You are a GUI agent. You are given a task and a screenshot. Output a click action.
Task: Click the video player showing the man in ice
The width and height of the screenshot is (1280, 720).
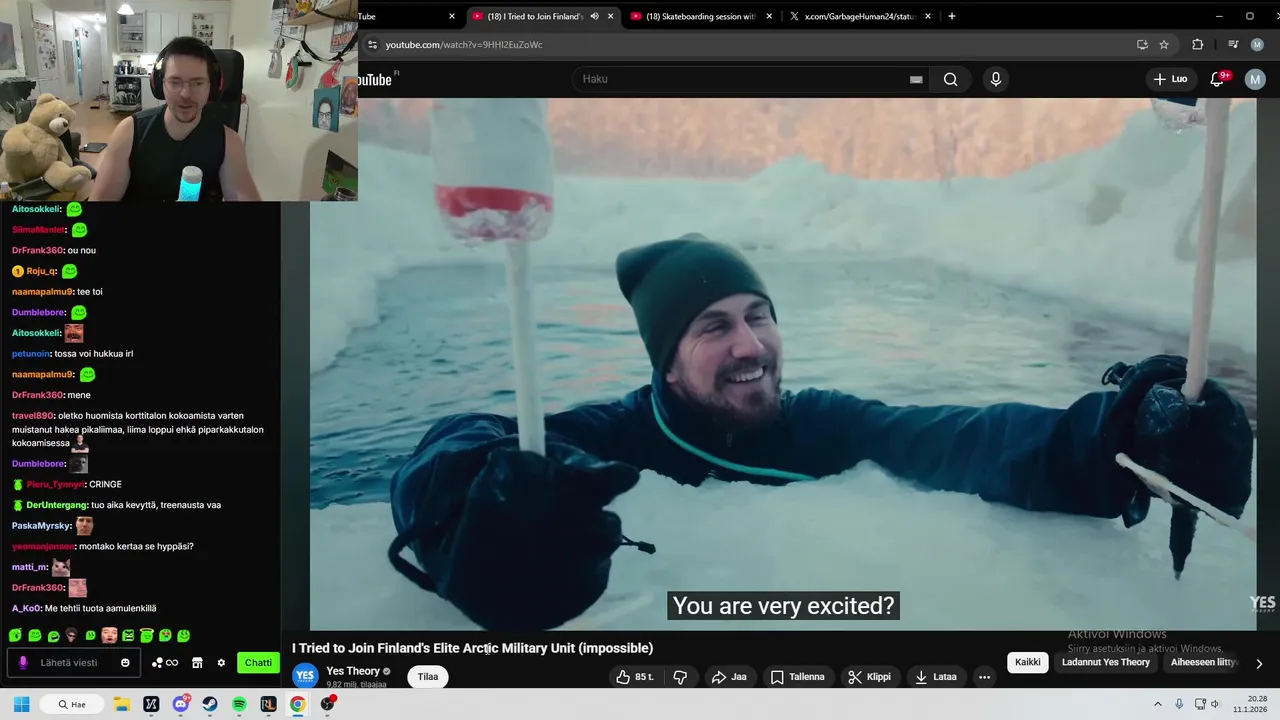coord(783,364)
